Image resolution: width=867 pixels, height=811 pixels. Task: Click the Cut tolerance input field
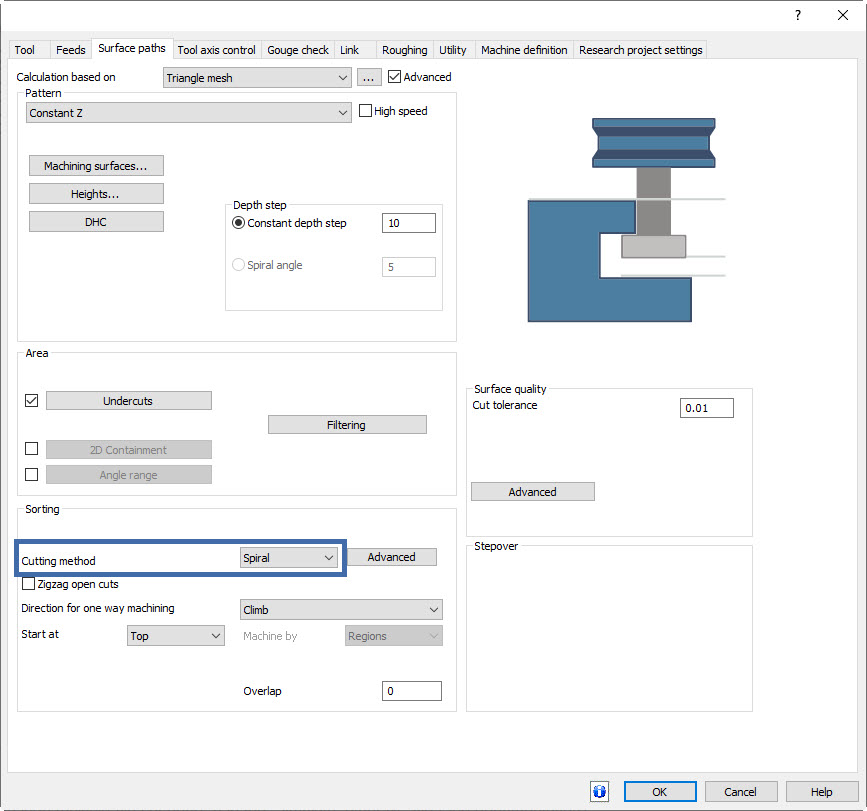tap(707, 408)
